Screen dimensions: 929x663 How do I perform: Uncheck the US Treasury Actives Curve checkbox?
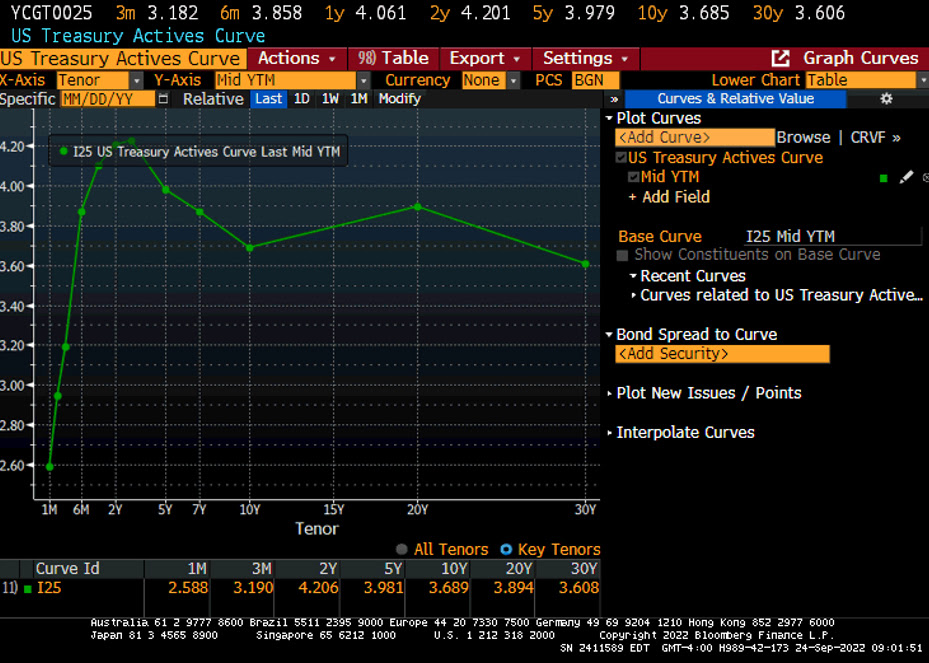621,158
